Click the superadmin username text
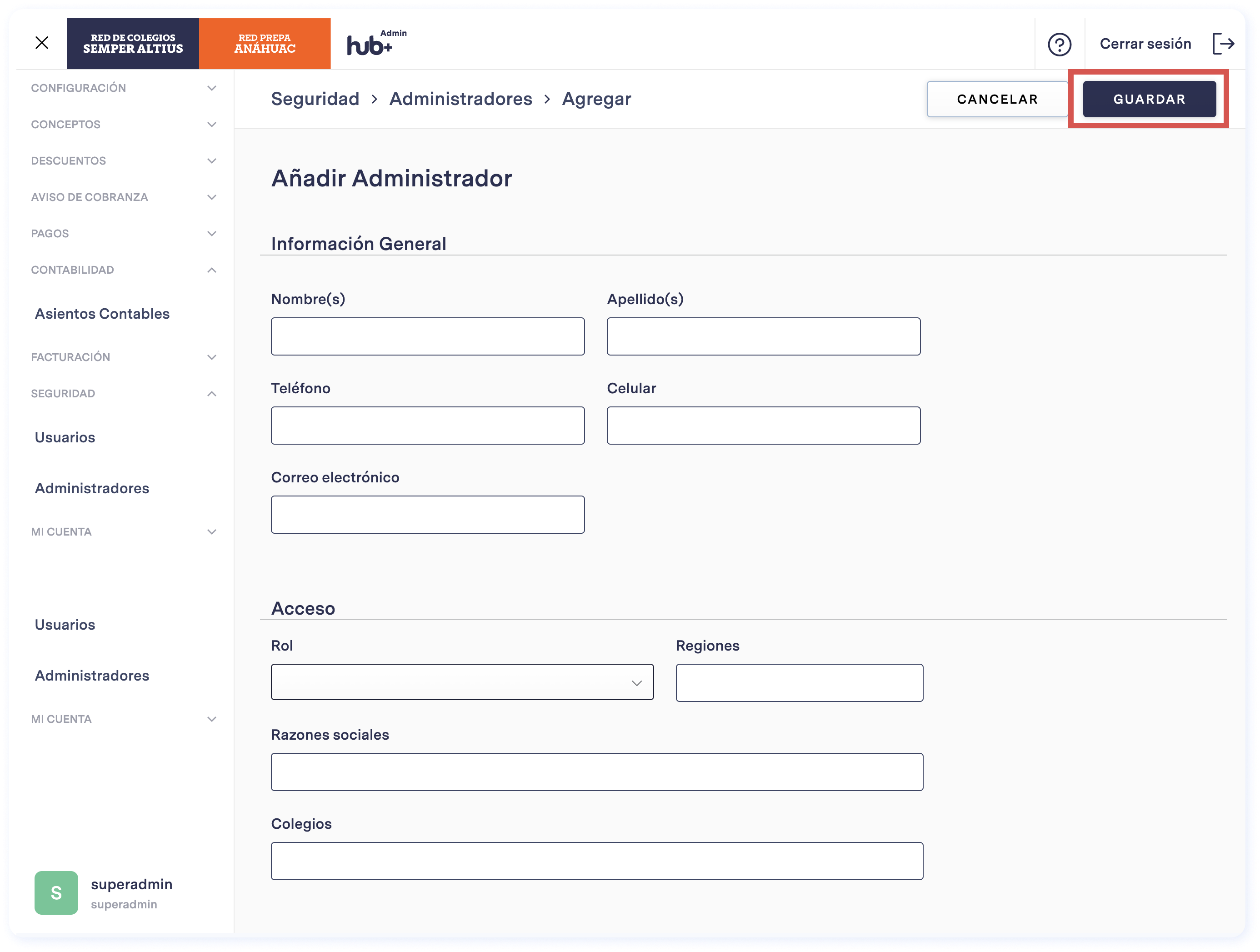 131,884
